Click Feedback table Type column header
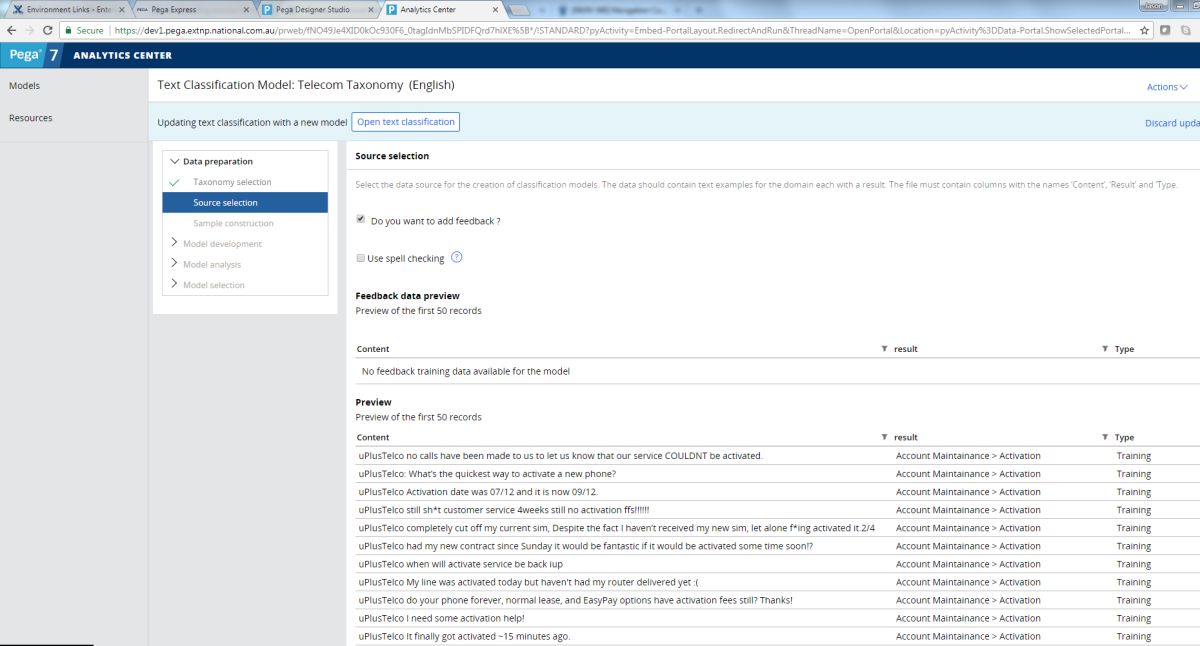Screen dimensions: 1200x646 (1124, 349)
